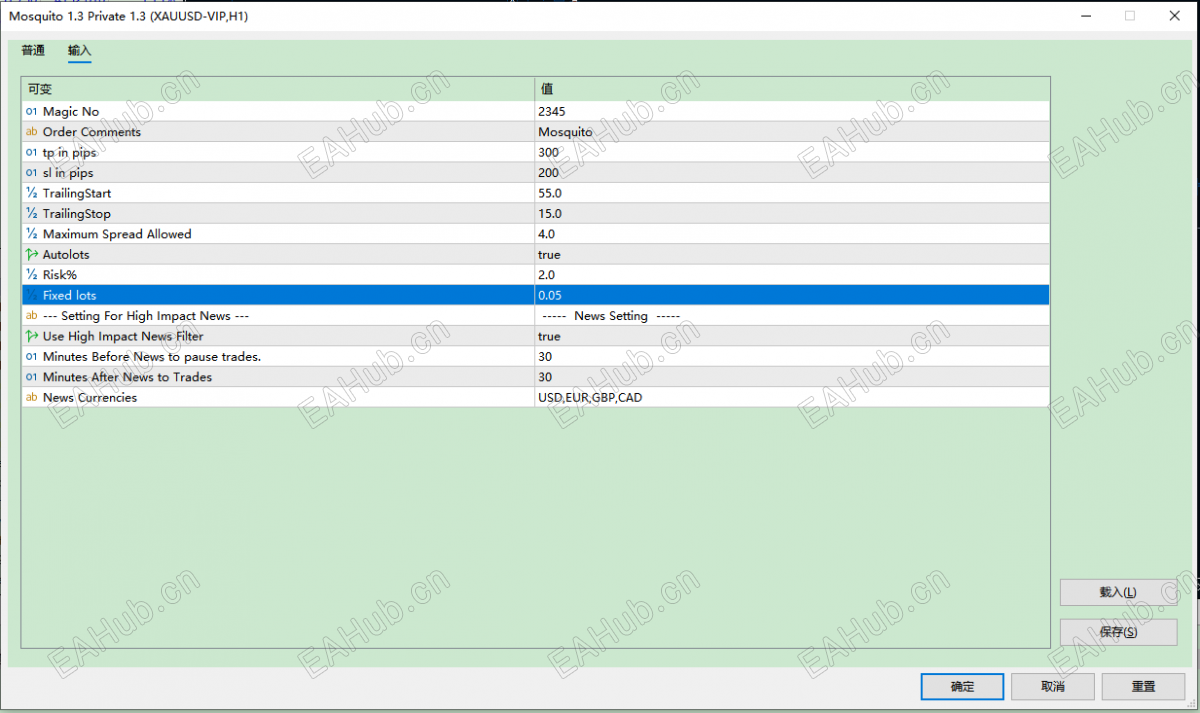Click the fraction icon beside Maximum Spread Allowed
This screenshot has width=1200, height=713.
[x=31, y=234]
